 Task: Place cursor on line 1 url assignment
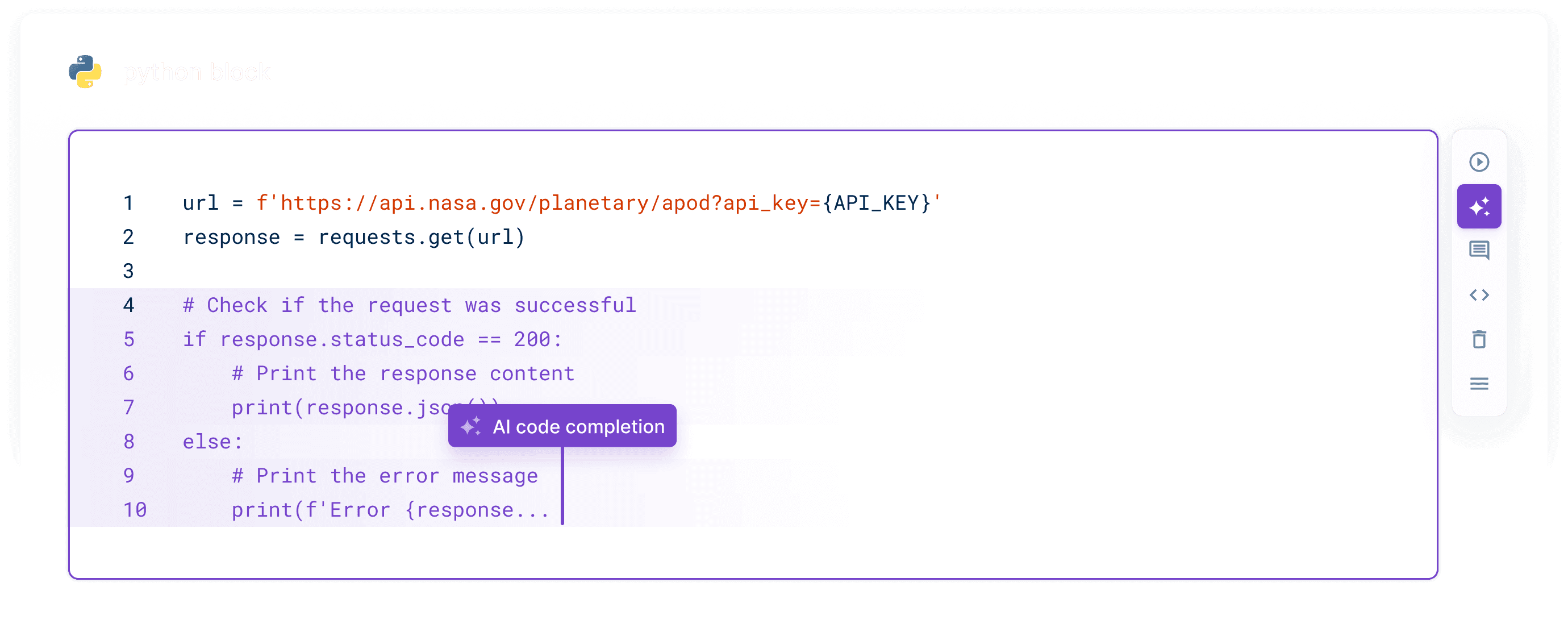562,203
